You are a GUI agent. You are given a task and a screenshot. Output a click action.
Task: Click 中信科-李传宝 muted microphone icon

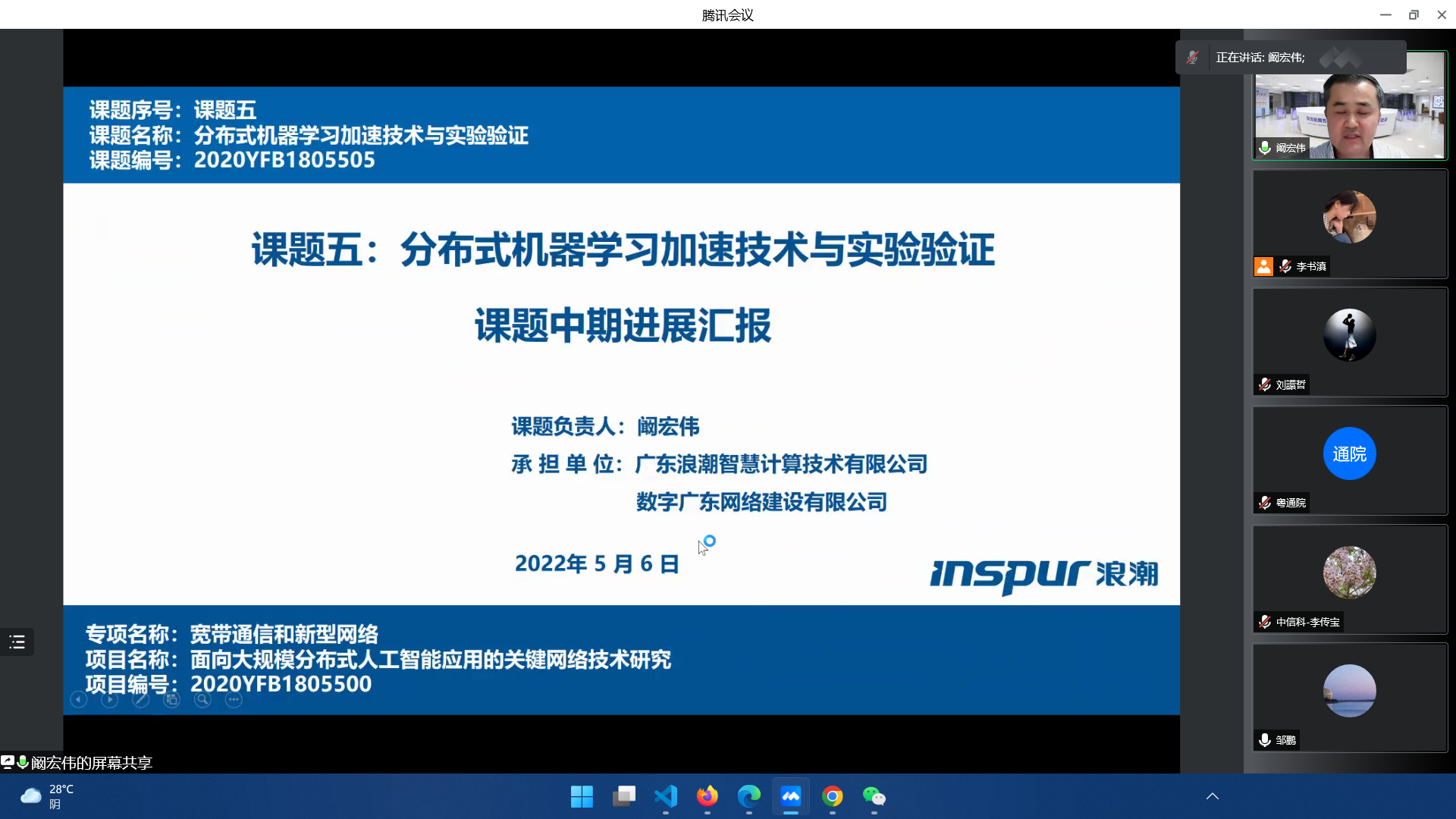(x=1265, y=622)
